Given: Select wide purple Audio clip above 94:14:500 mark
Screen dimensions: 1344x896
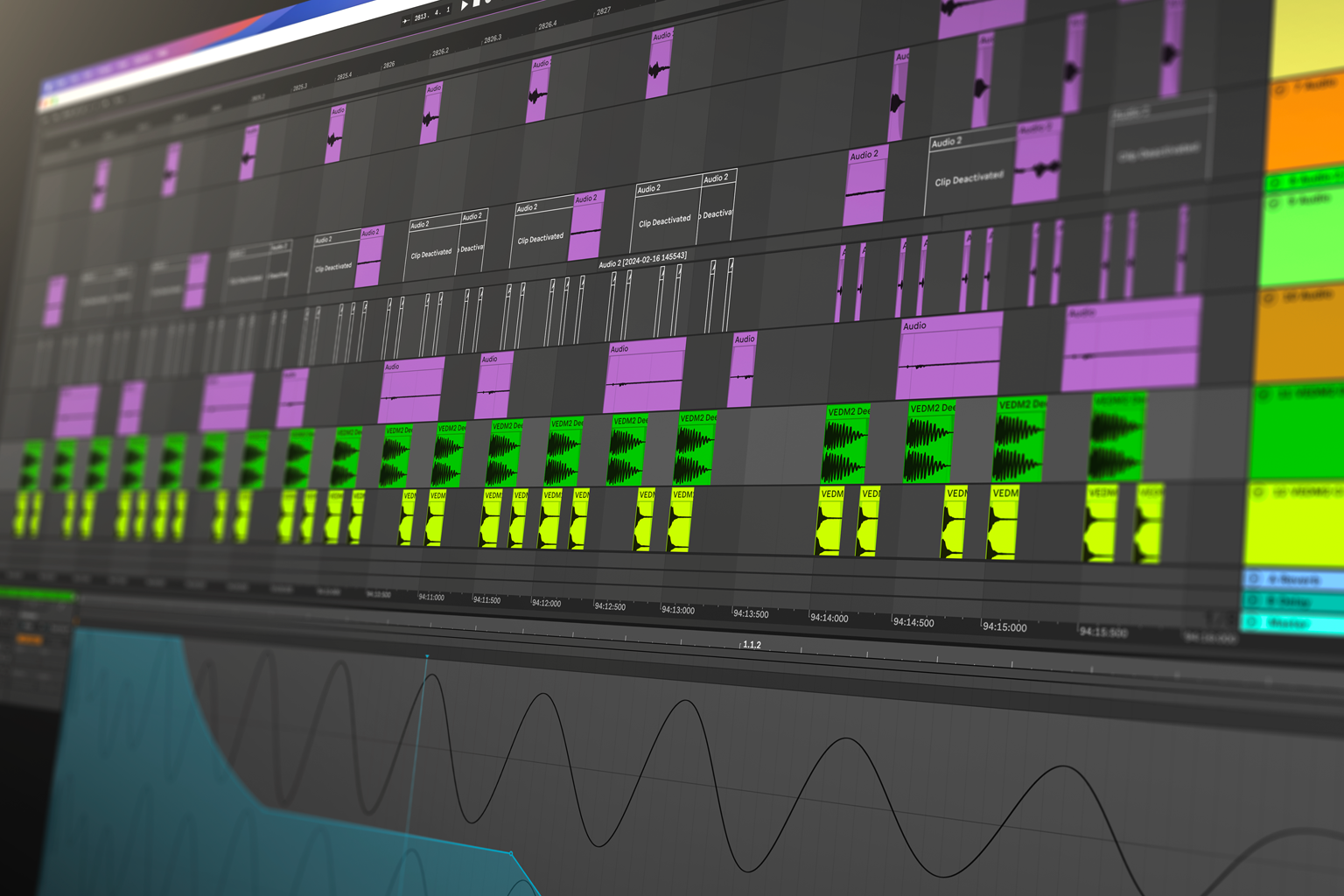Looking at the screenshot, I should click(x=949, y=358).
